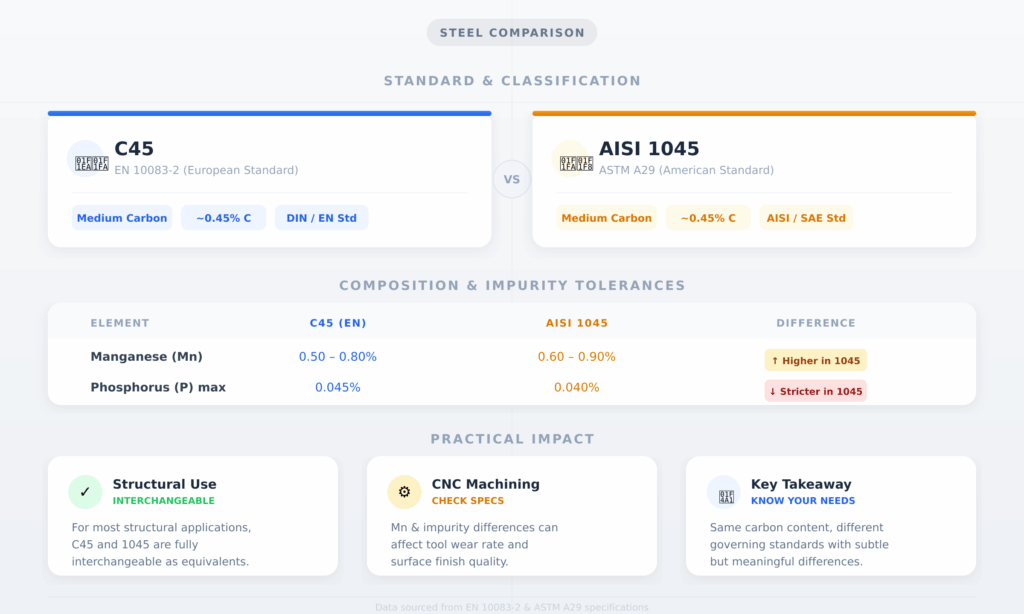The height and width of the screenshot is (614, 1024).
Task: Click the C45 (EN) column header
Action: (338, 323)
